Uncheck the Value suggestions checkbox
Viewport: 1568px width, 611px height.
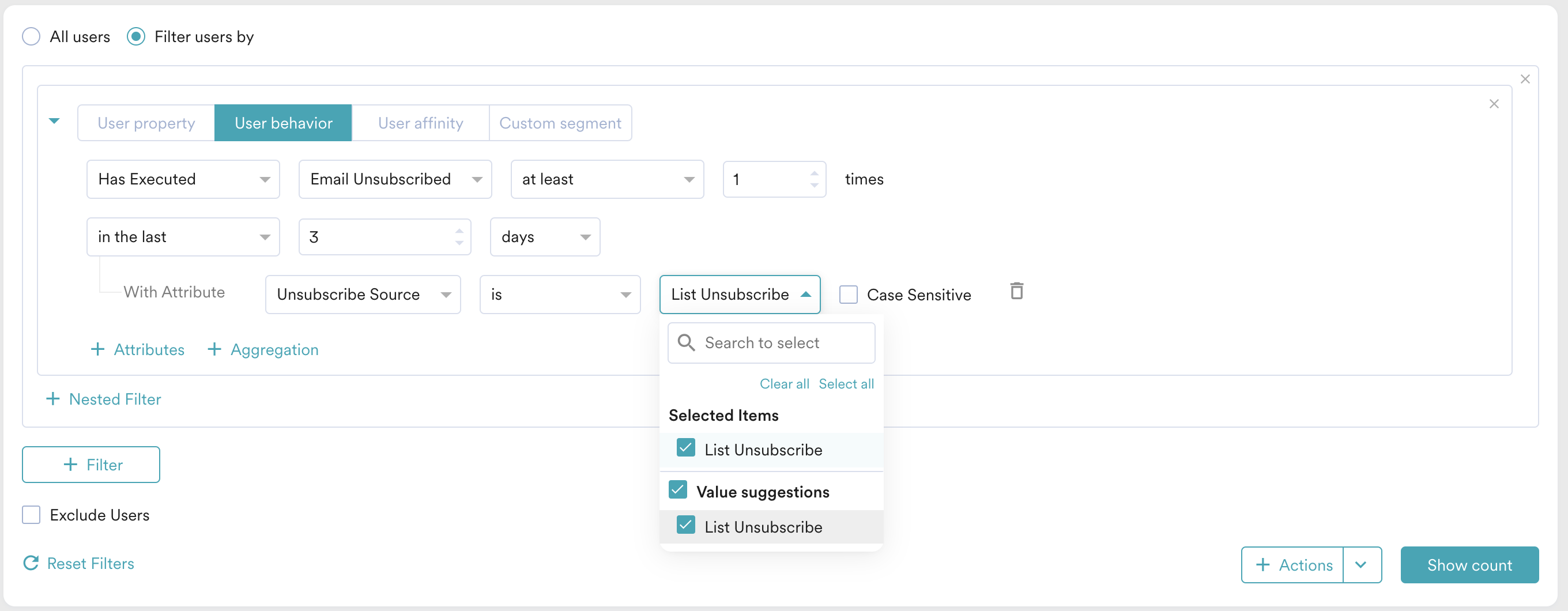(x=677, y=490)
